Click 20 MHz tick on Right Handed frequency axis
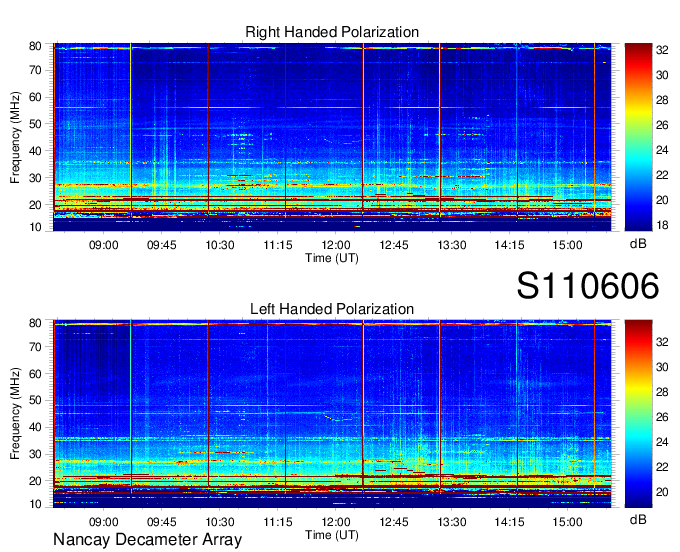 pyautogui.click(x=36, y=205)
